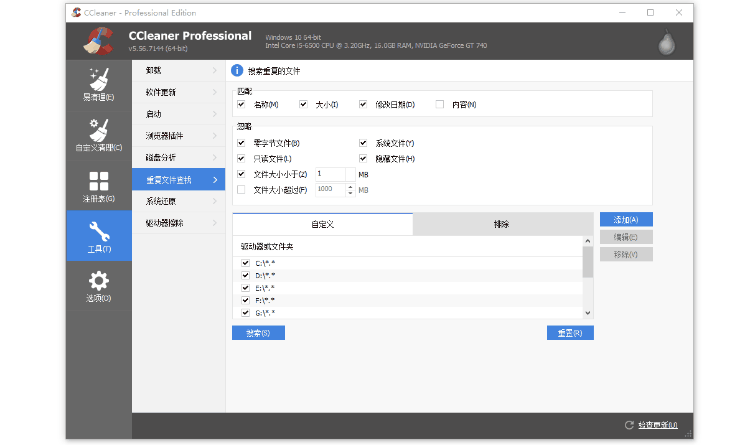Click the drive list scrollbar down arrow
The image size is (750, 445).
(588, 313)
